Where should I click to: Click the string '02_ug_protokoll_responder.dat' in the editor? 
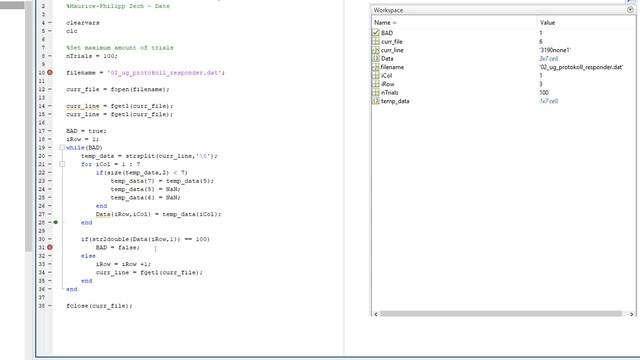(164, 73)
